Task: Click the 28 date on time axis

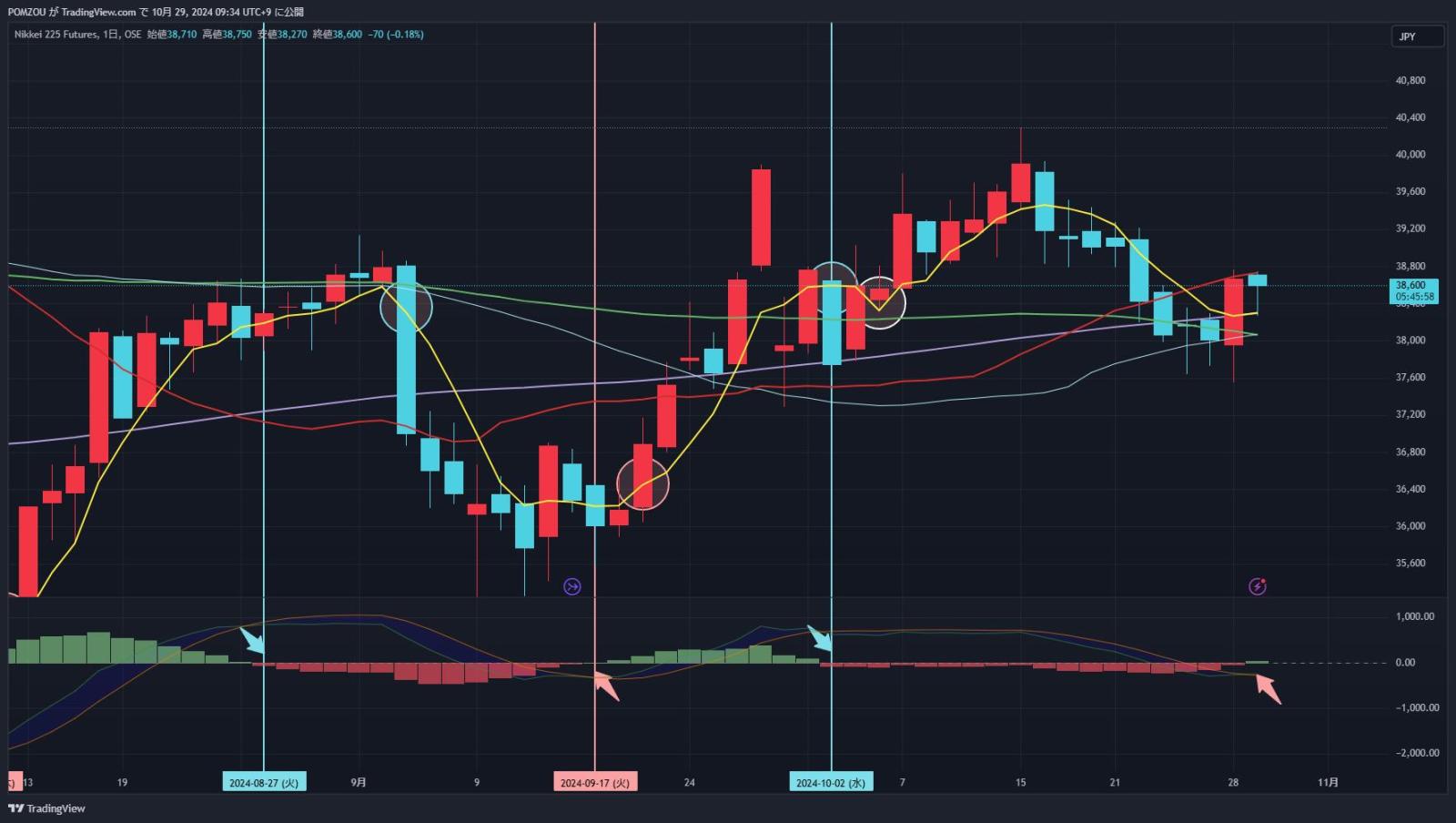Action: (1233, 782)
